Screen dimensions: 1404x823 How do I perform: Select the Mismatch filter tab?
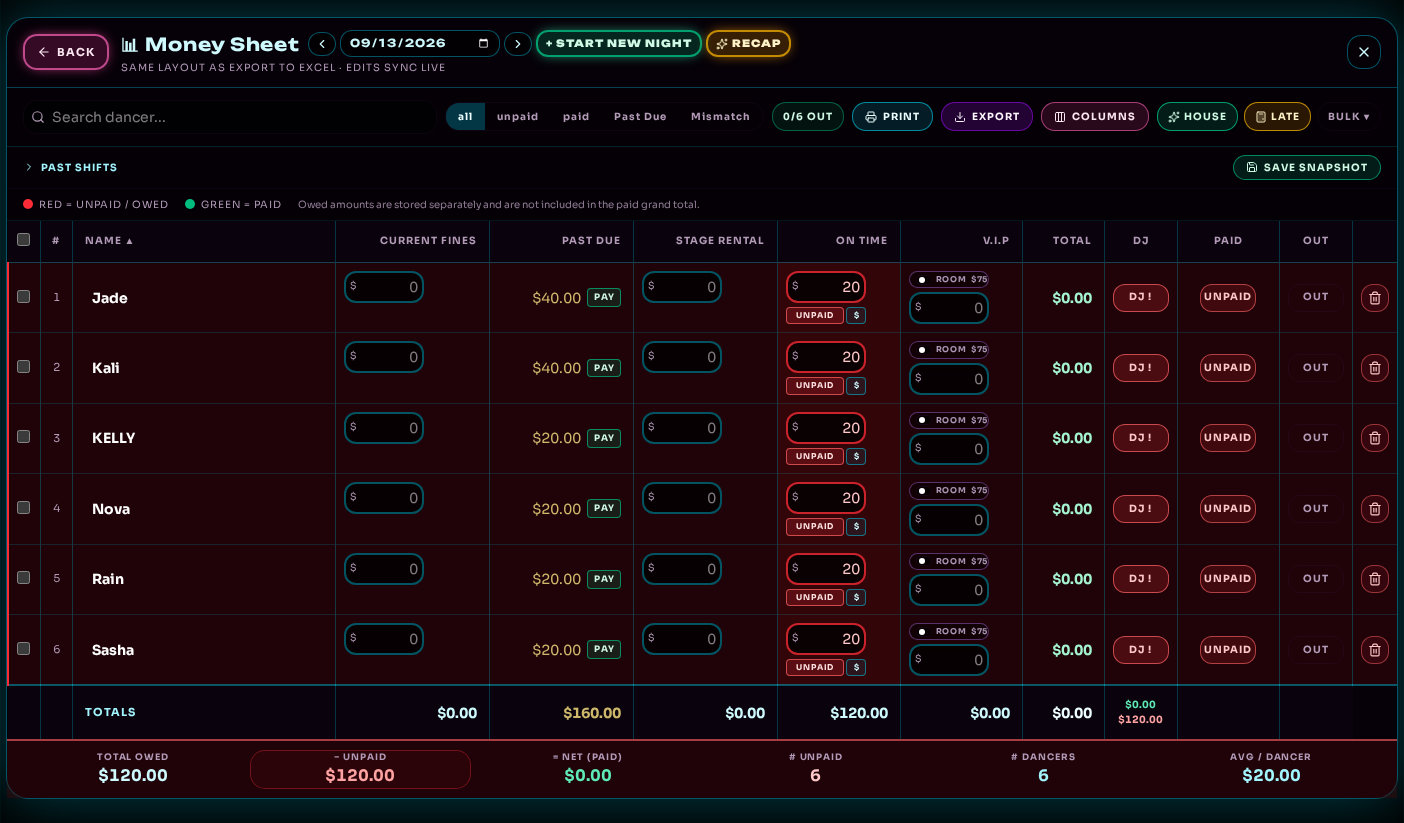720,117
